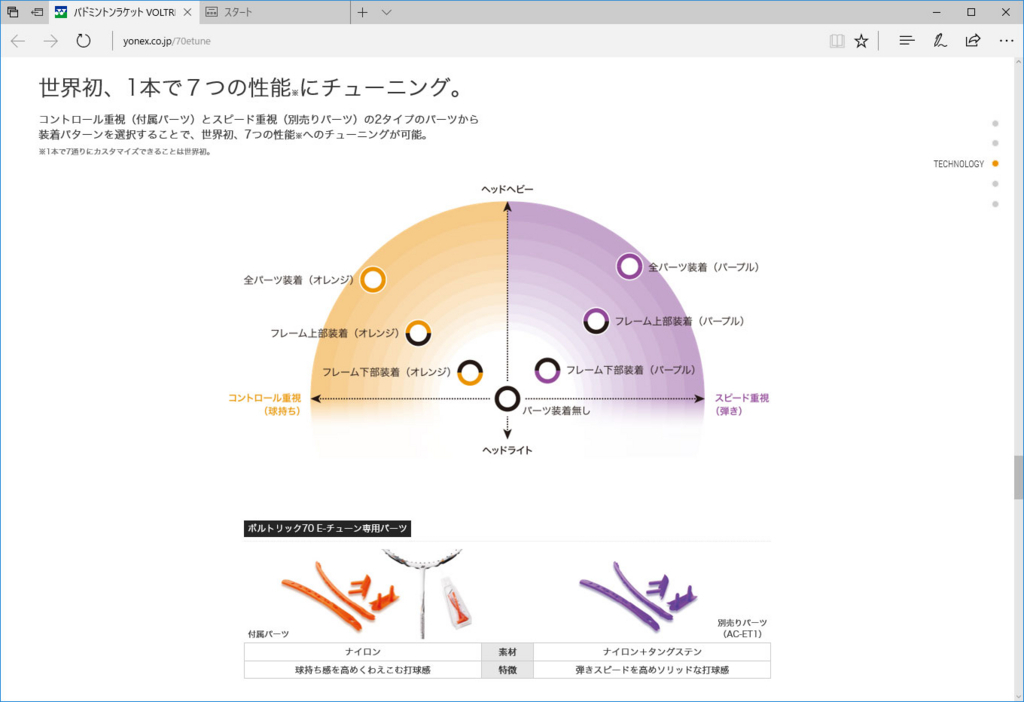Close the VOLTRIC badminton racket tab

[187, 12]
